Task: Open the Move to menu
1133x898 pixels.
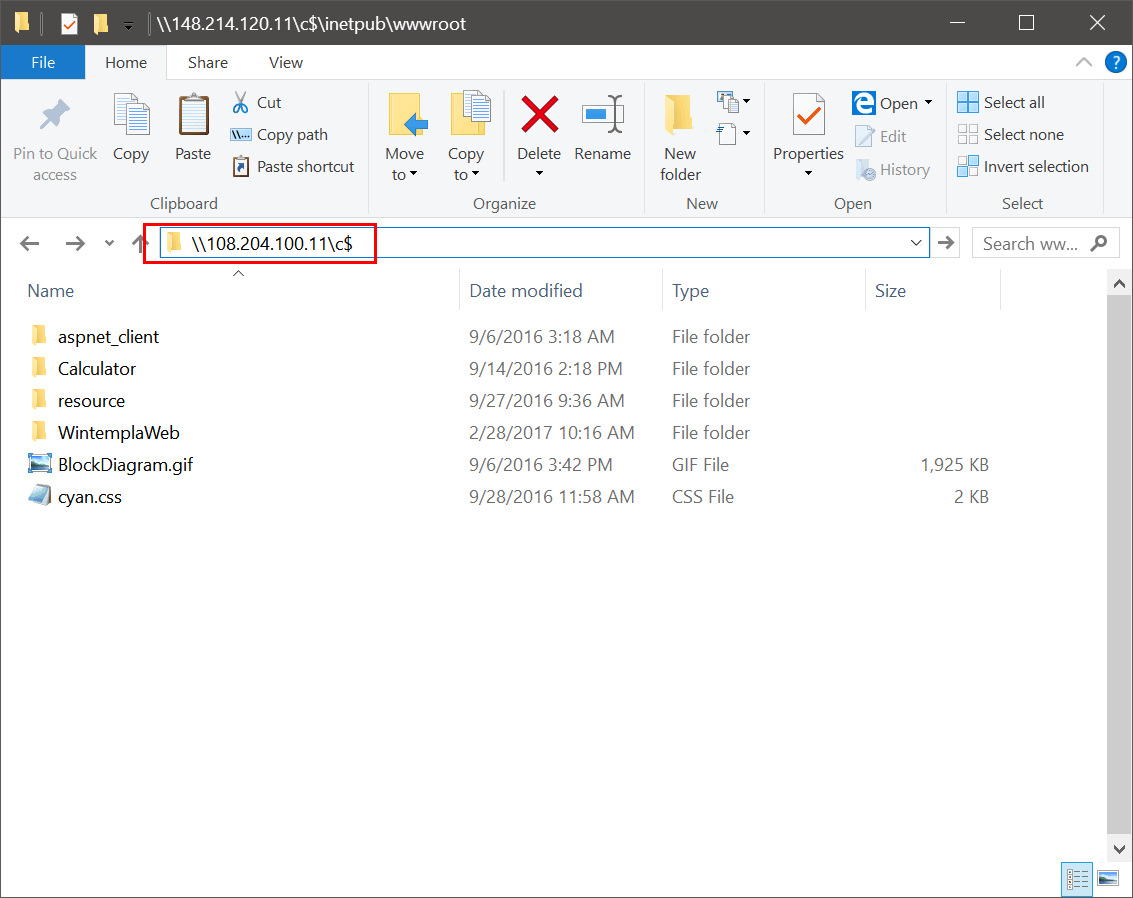Action: click(405, 137)
